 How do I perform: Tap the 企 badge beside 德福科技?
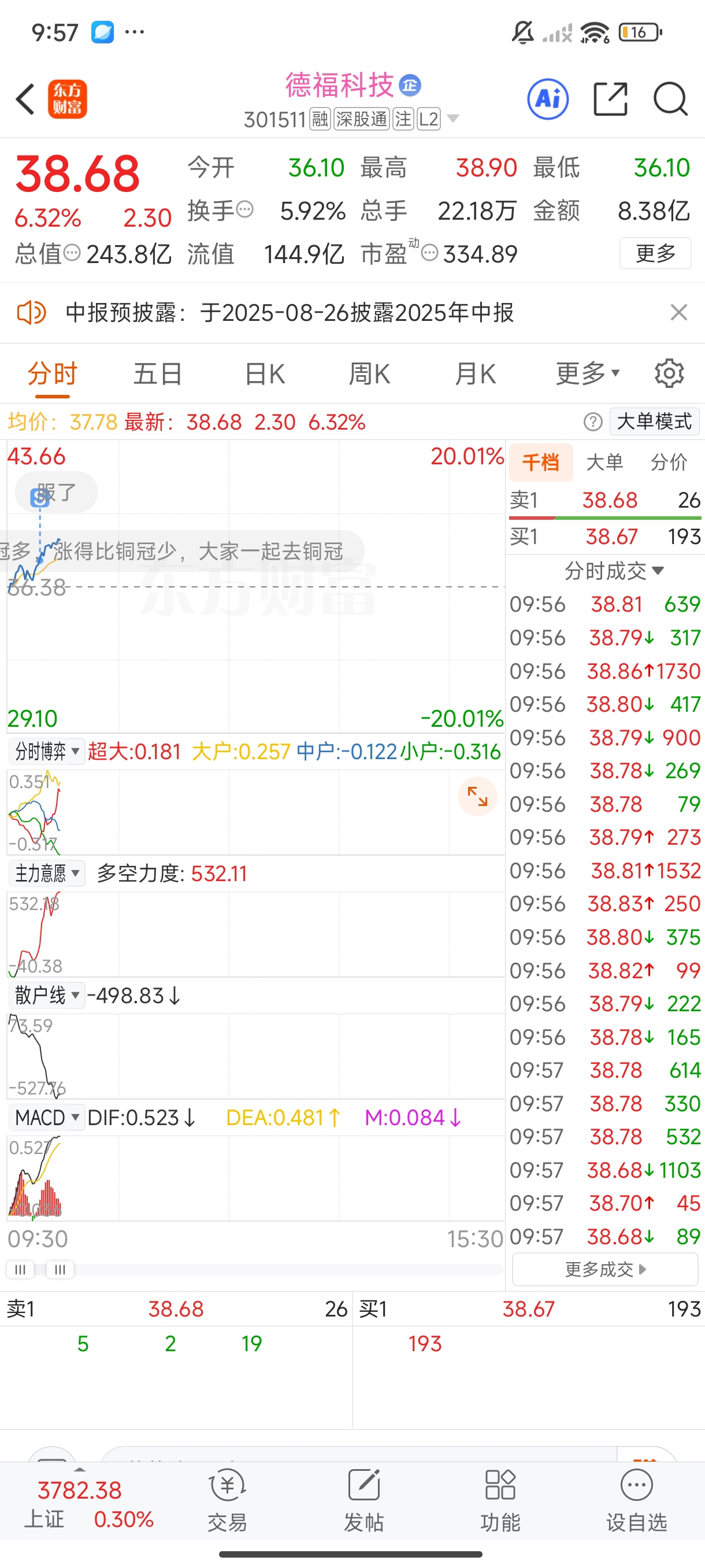pyautogui.click(x=410, y=85)
